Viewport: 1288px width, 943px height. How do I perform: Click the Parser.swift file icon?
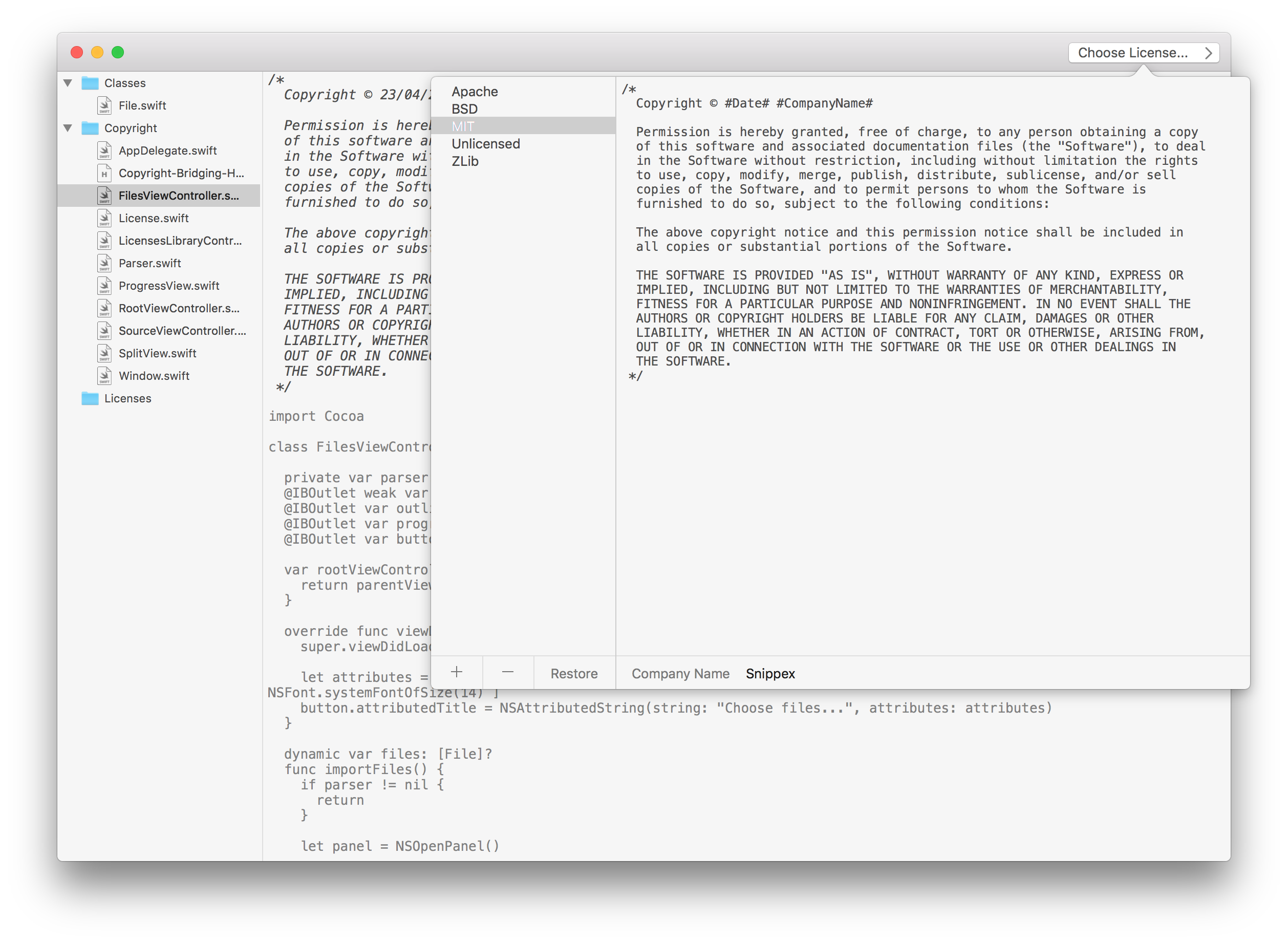[x=104, y=263]
